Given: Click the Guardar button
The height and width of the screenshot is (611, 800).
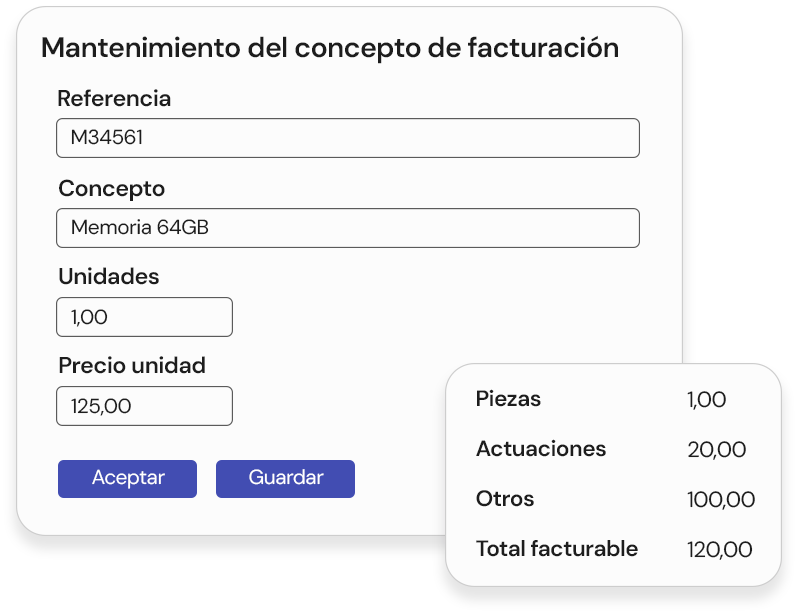Looking at the screenshot, I should (x=284, y=478).
